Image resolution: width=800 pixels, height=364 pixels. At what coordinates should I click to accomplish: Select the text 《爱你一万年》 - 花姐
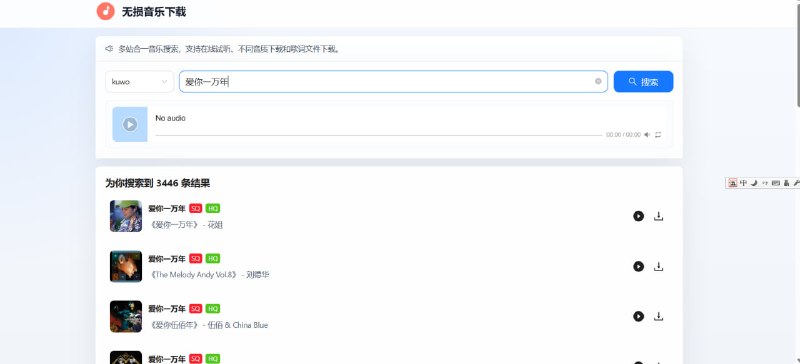186,225
